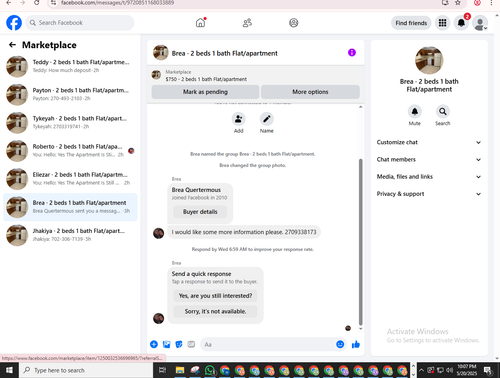
Task: Attach a photo using the image icon
Action: tap(166, 344)
